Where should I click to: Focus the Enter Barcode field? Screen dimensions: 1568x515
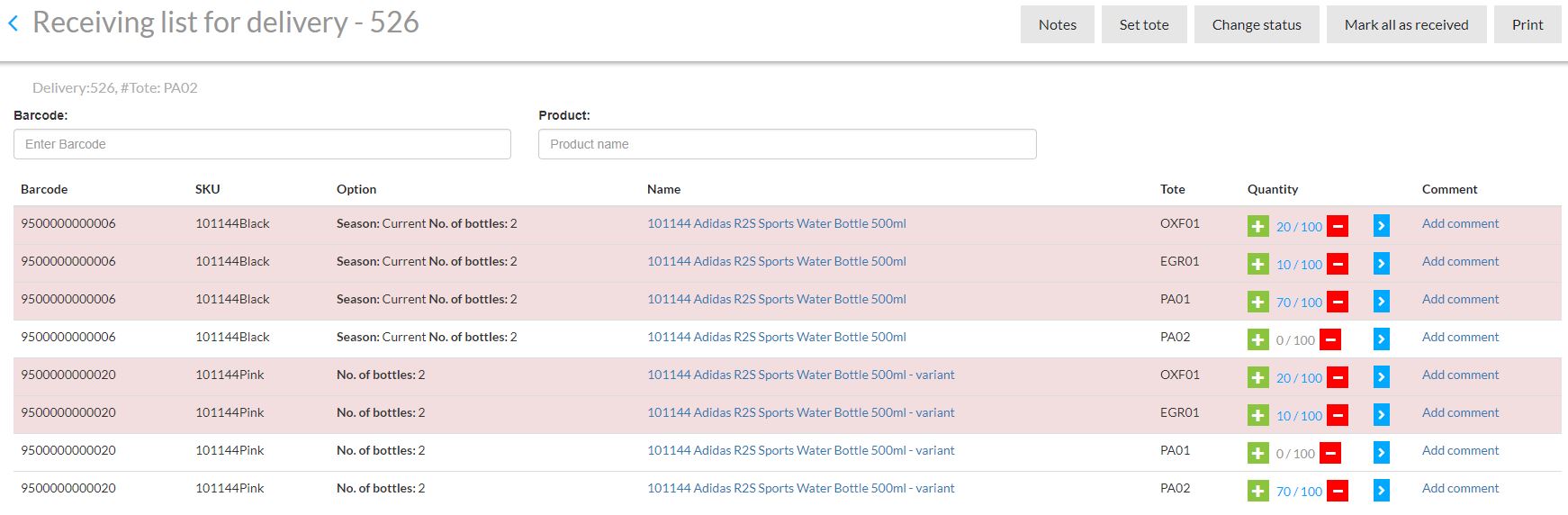point(262,144)
